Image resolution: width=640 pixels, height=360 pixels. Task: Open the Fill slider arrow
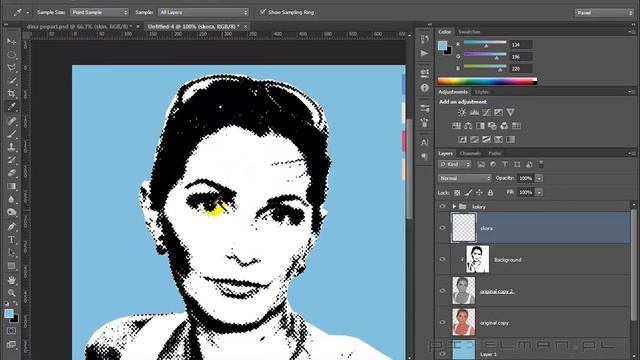click(539, 192)
